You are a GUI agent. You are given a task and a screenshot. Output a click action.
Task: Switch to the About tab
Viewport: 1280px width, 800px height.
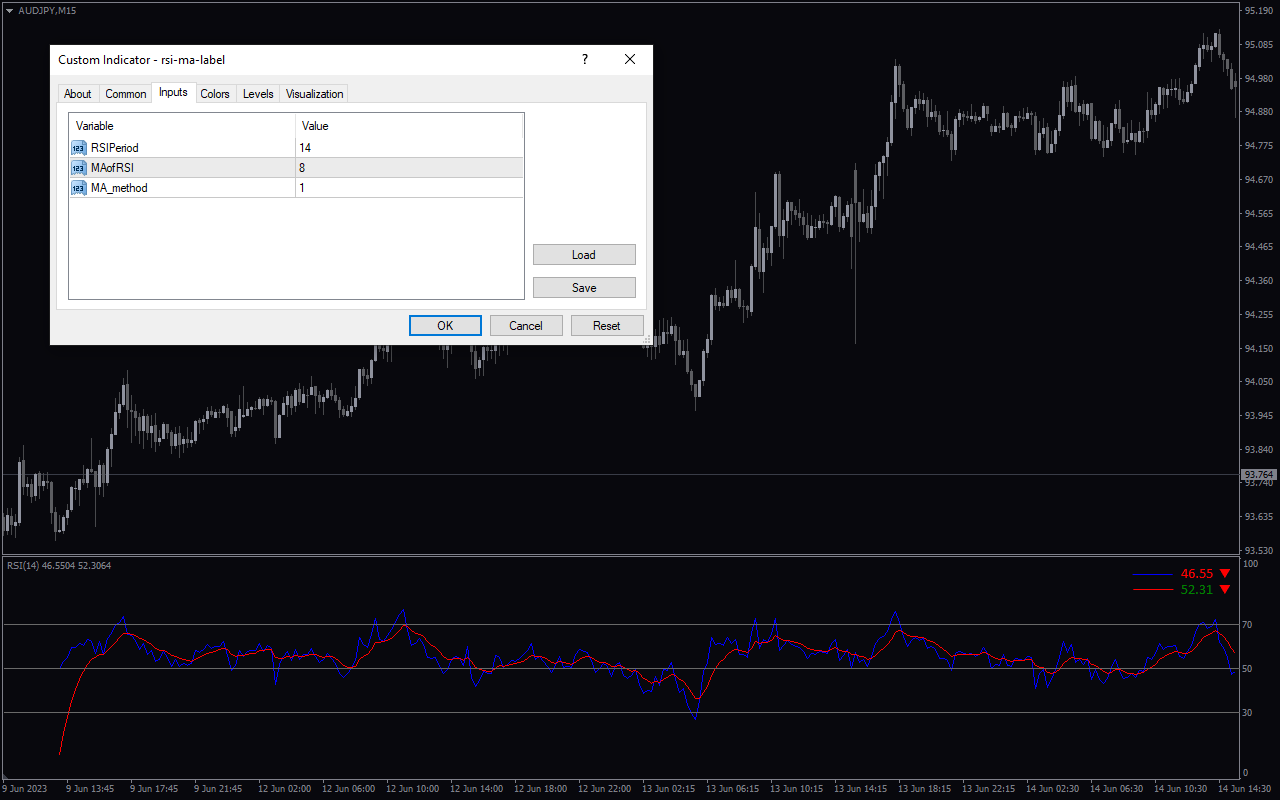77,94
